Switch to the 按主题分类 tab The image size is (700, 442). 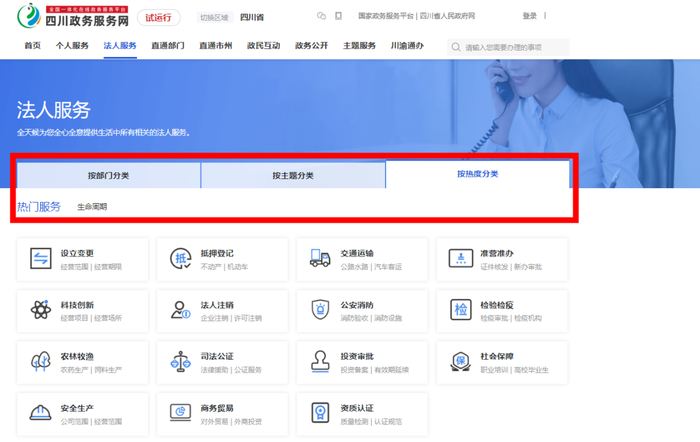point(293,175)
